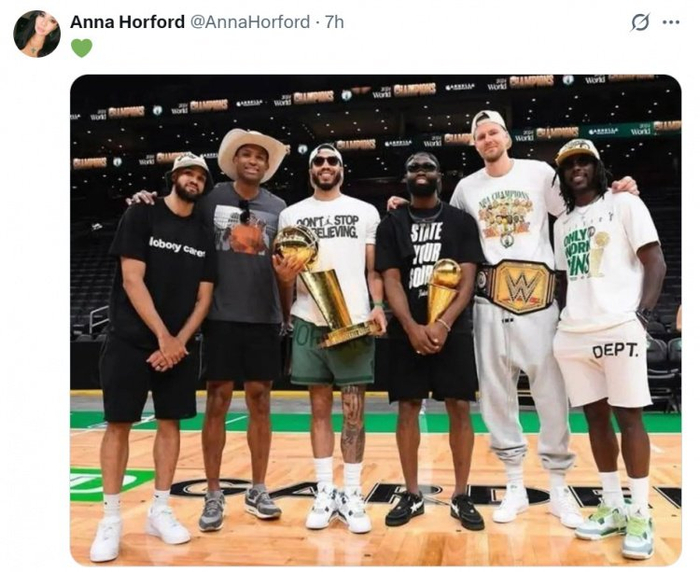Open the attached team photo
The height and width of the screenshot is (572, 700).
(375, 320)
